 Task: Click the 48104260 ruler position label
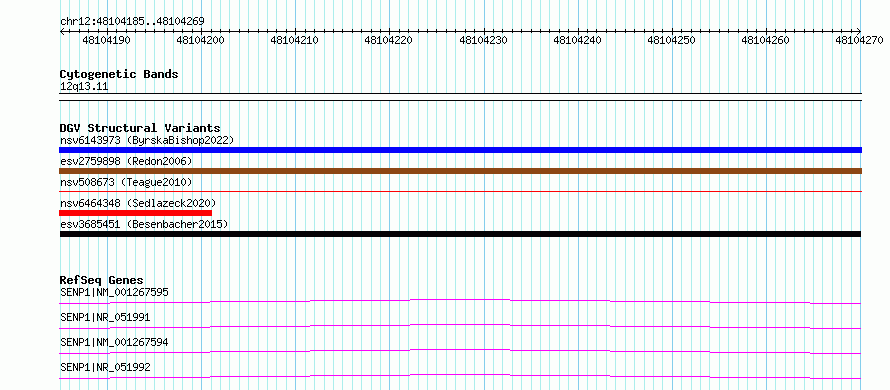click(x=766, y=40)
